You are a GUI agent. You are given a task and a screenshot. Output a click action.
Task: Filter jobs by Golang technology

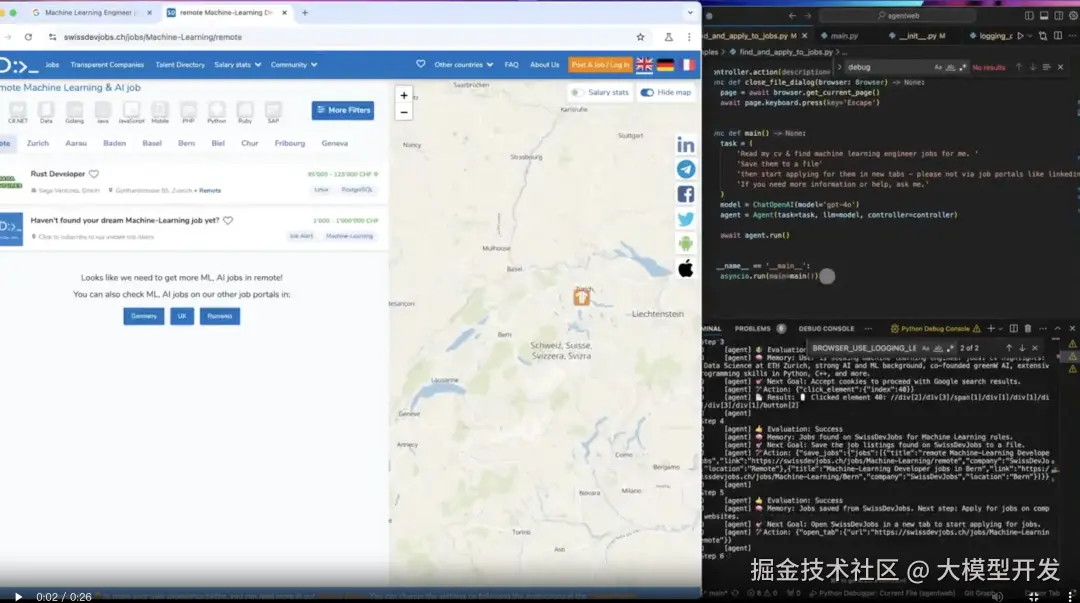[x=74, y=112]
